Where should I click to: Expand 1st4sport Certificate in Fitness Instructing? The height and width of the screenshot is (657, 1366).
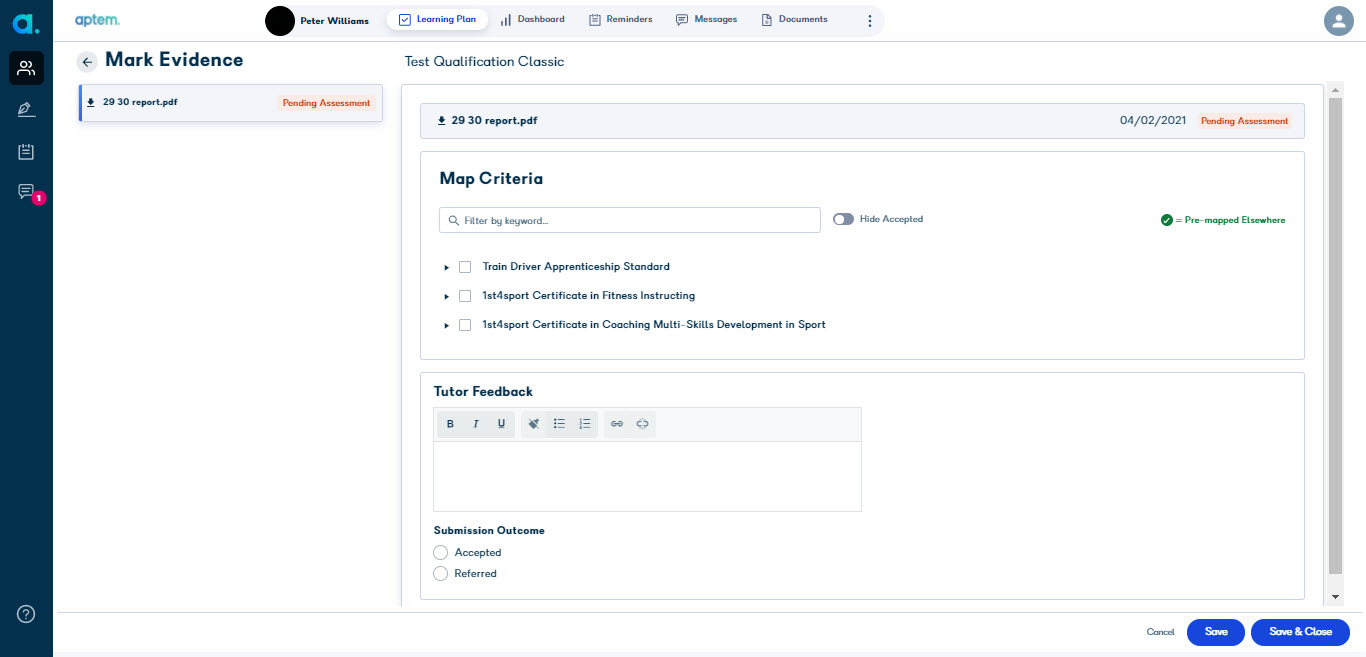(446, 297)
